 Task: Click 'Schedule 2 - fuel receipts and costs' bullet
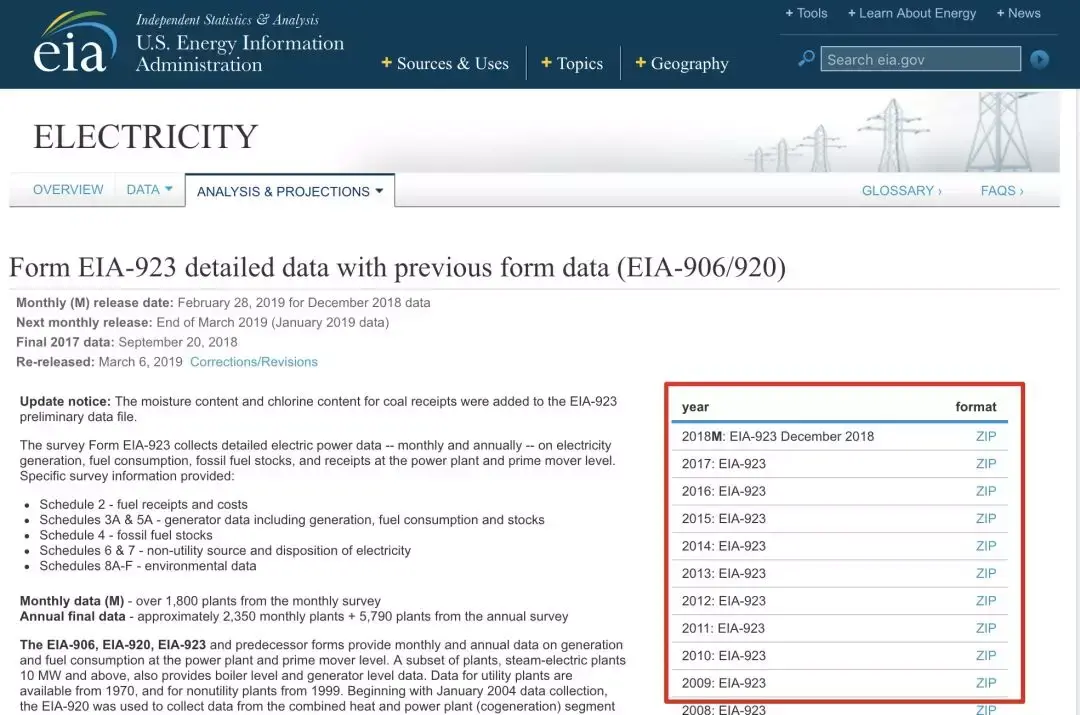point(143,505)
